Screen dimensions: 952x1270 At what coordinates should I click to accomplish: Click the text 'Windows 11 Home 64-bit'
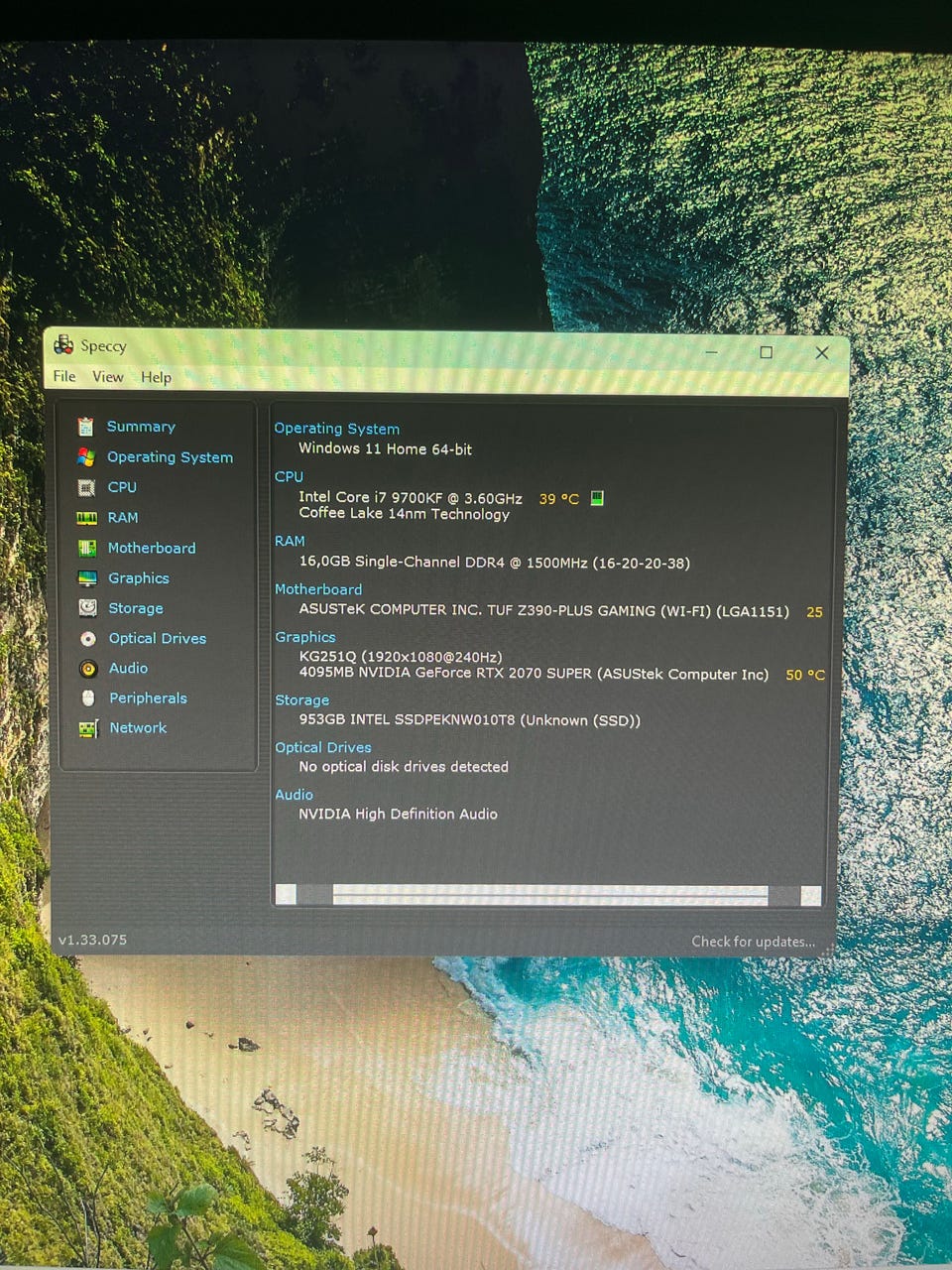click(386, 449)
